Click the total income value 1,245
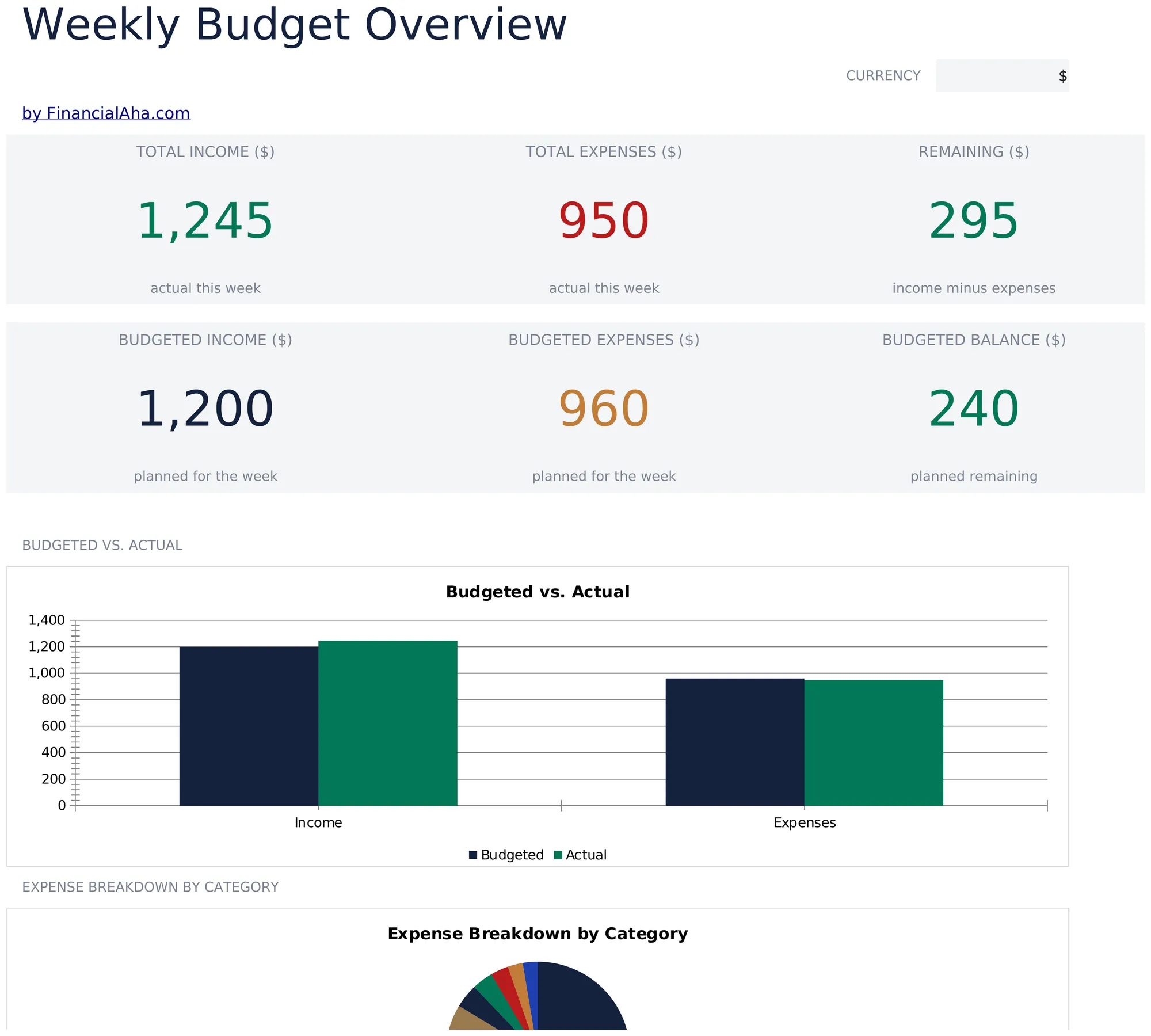 205,221
